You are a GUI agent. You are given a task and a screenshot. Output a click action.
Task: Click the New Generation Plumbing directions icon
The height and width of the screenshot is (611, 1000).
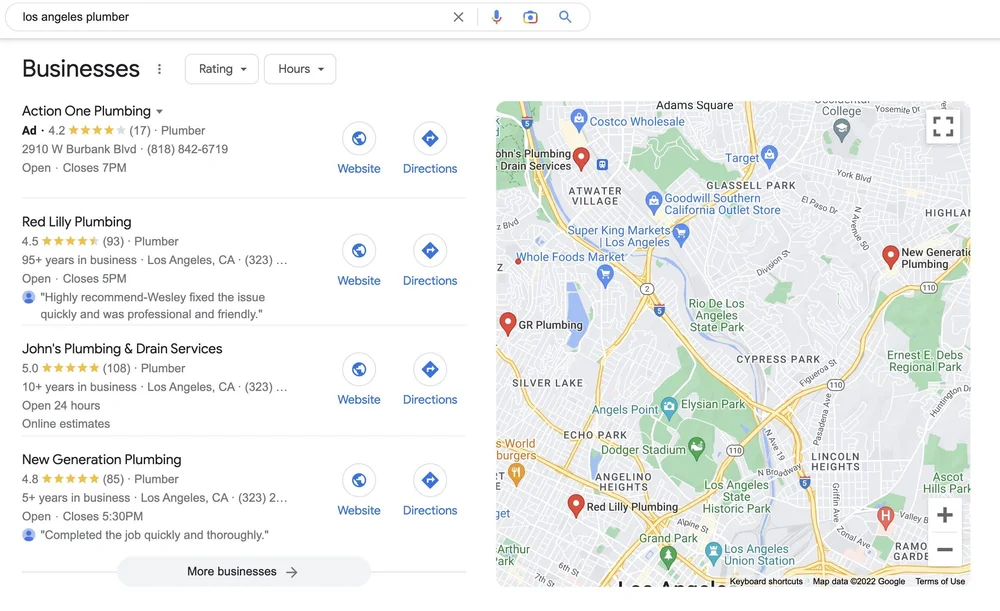pyautogui.click(x=430, y=480)
